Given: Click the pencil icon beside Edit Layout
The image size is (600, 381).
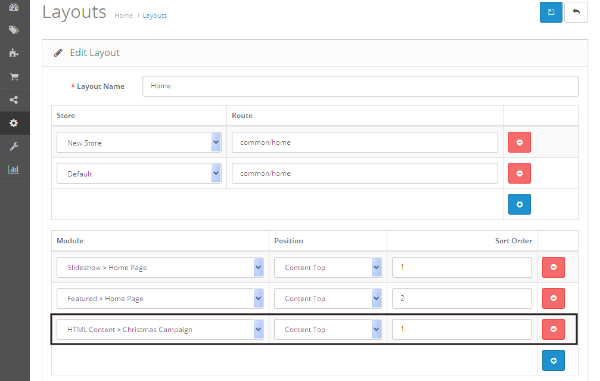Looking at the screenshot, I should [58, 53].
